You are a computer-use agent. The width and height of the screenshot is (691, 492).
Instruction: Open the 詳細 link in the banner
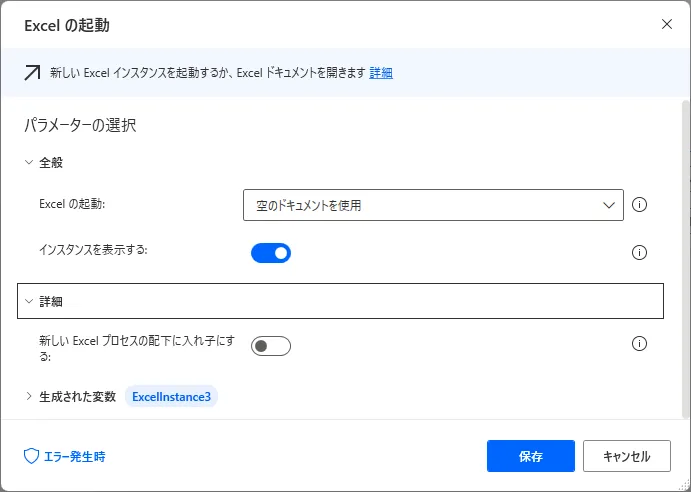[x=381, y=73]
